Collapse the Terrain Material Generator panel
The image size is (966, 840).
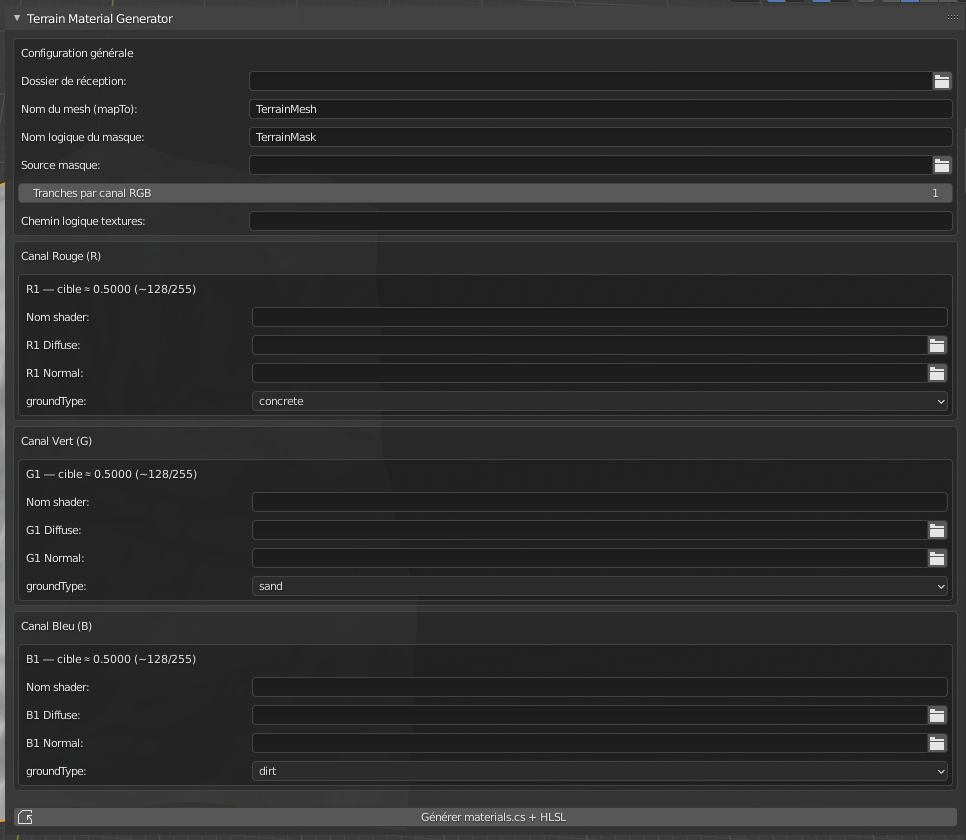coord(17,18)
